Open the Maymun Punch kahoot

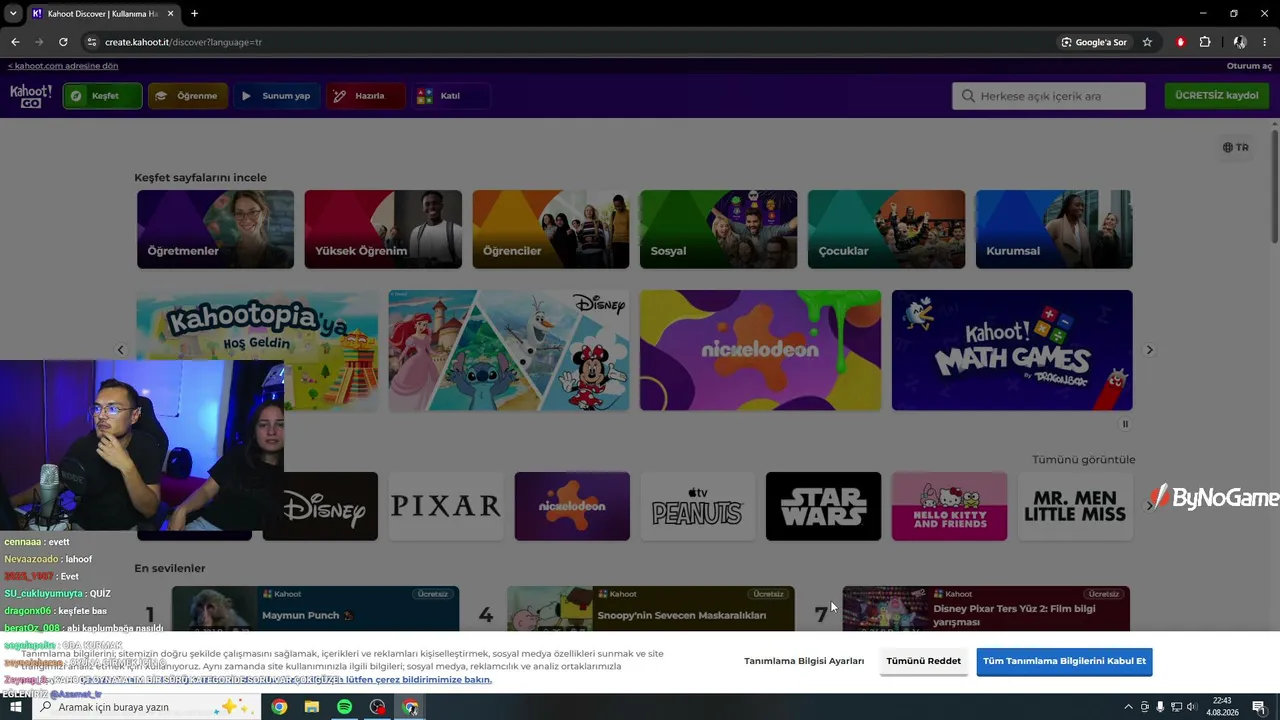point(315,608)
